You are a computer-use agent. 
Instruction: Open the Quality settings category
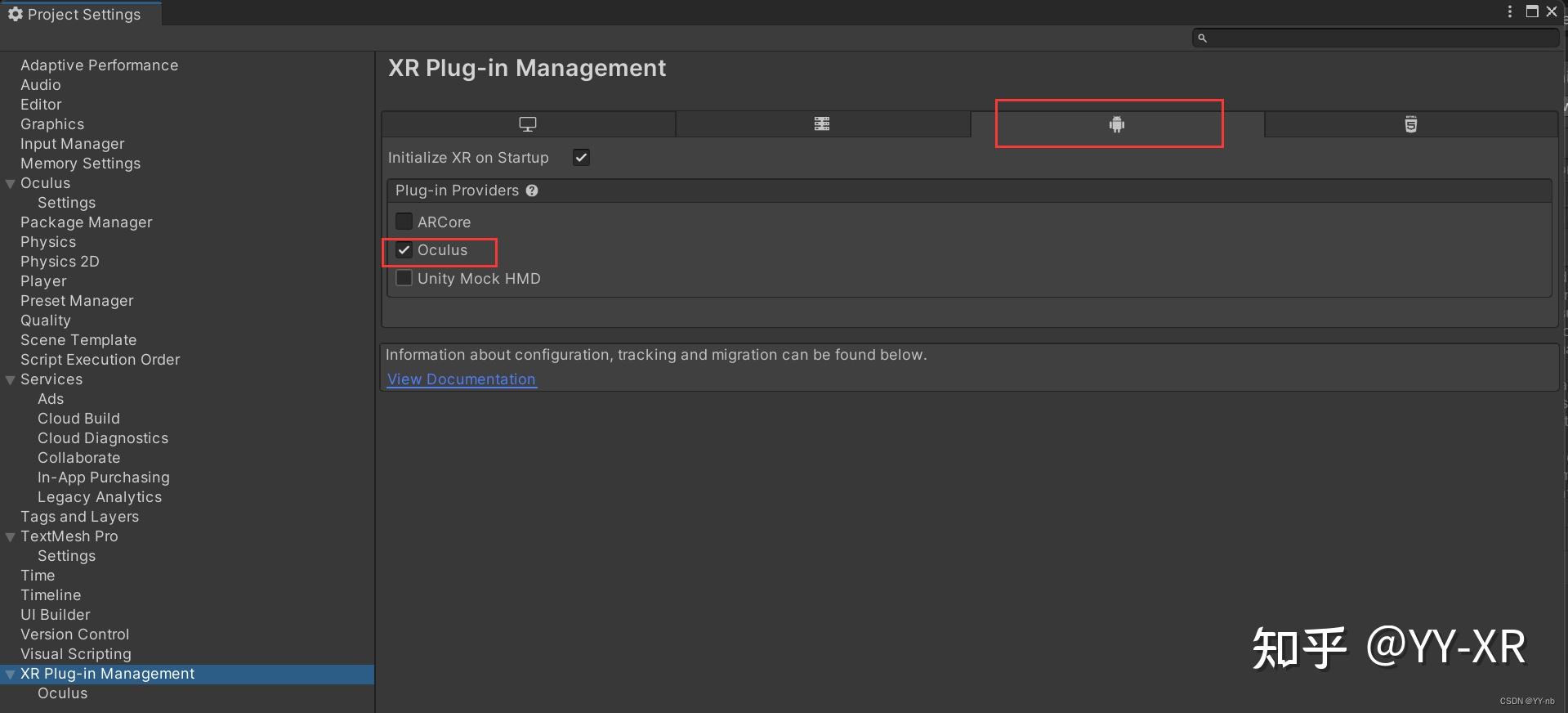(46, 321)
